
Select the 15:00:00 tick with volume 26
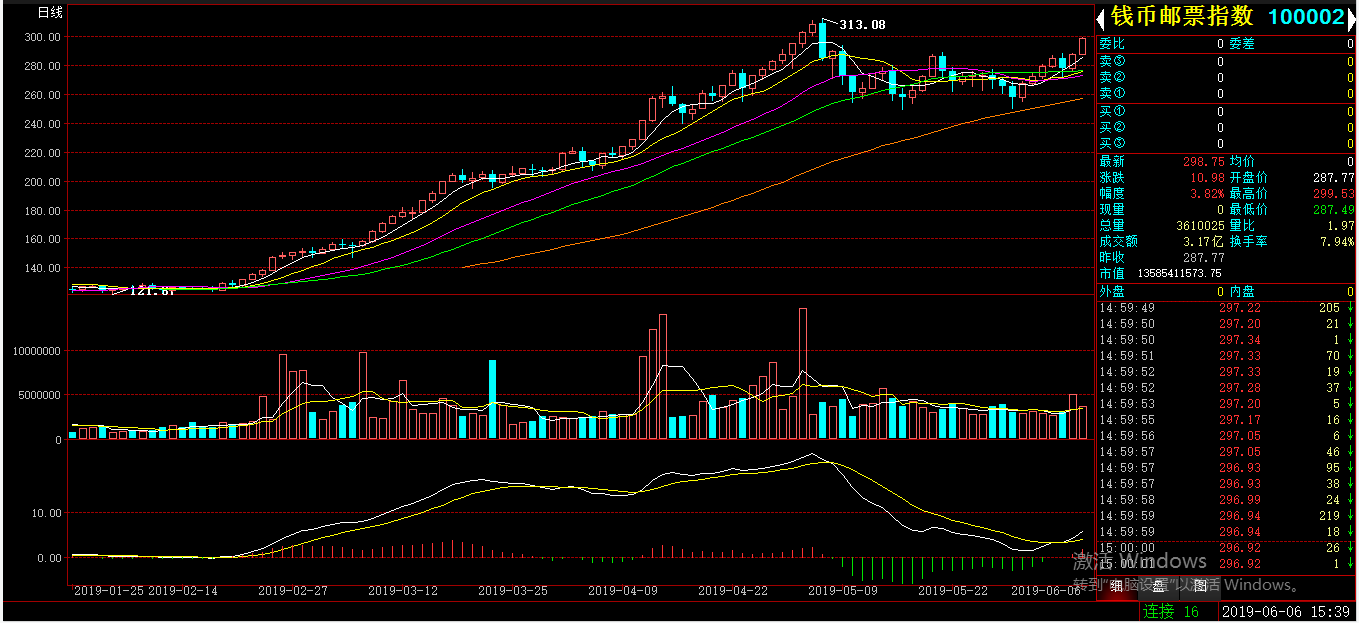[1226, 548]
